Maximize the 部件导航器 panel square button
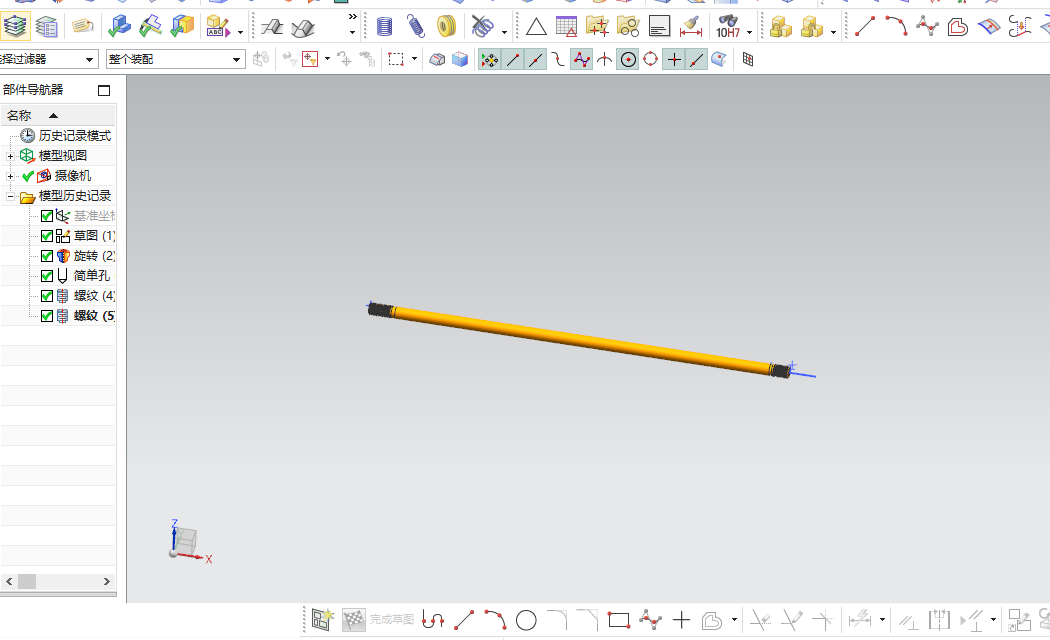The width and height of the screenshot is (1050, 640). (104, 90)
